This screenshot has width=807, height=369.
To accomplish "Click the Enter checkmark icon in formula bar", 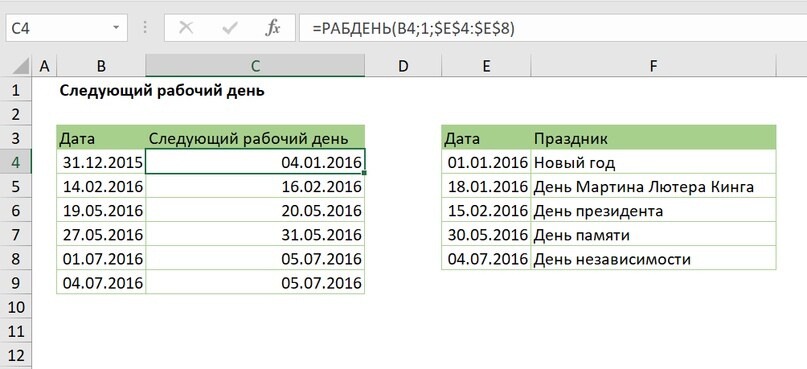I will [x=229, y=29].
